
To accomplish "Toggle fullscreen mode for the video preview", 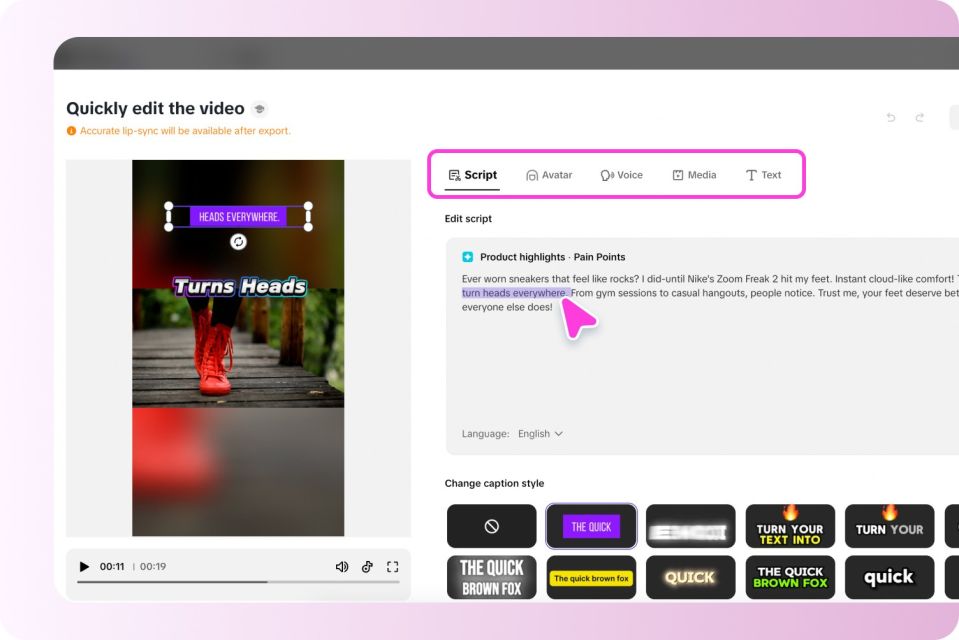I will tap(393, 566).
